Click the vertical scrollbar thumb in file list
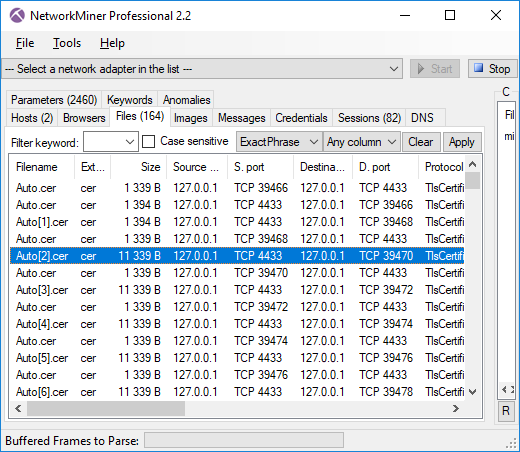520x452 pixels. pyautogui.click(x=473, y=180)
